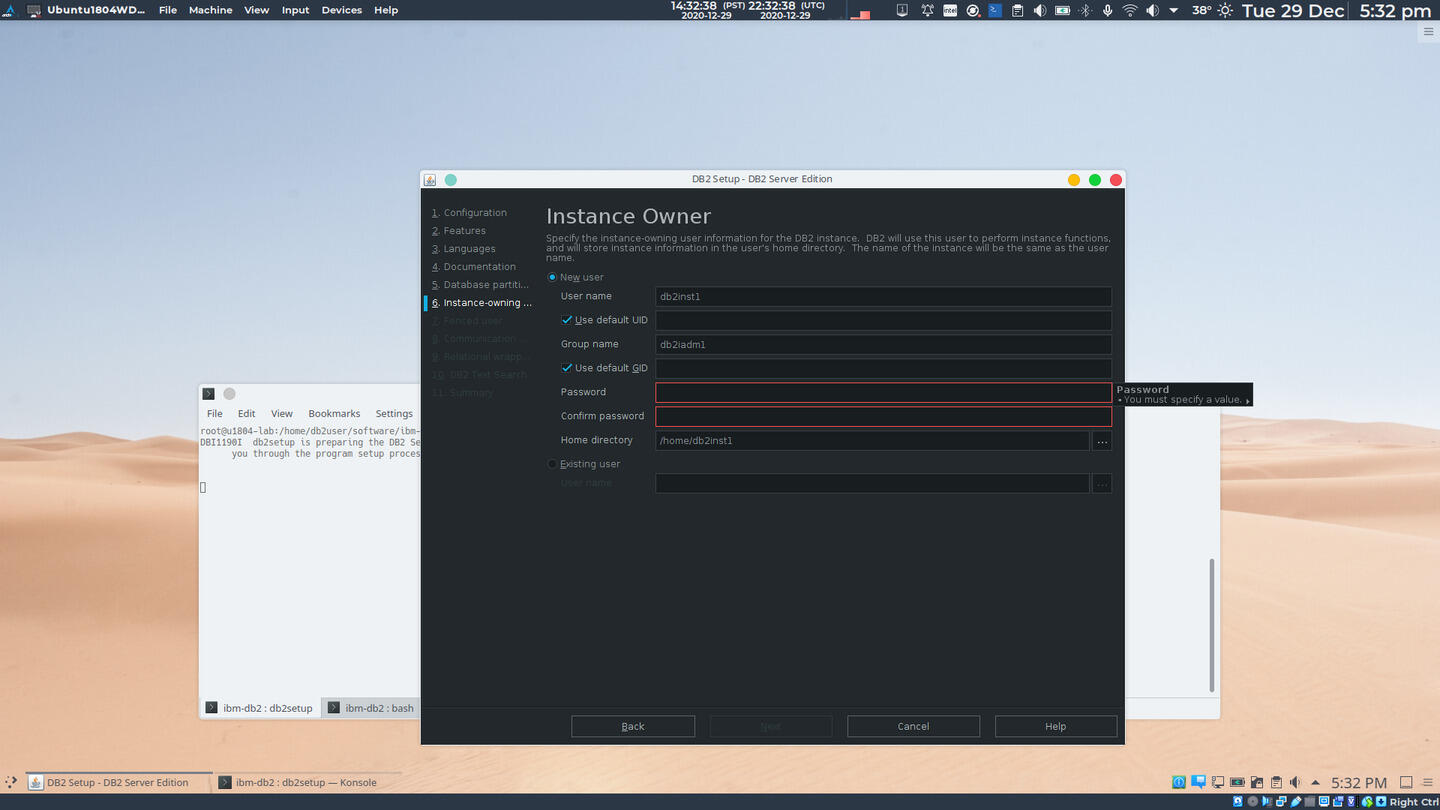Image resolution: width=1440 pixels, height=810 pixels.
Task: Click the battery icon in the top panel
Action: [1062, 10]
